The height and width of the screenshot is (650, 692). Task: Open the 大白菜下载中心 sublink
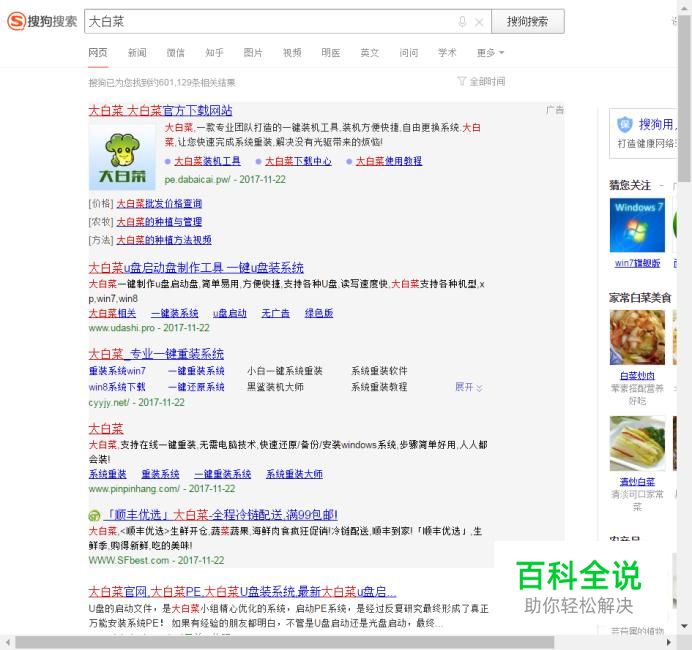[298, 161]
